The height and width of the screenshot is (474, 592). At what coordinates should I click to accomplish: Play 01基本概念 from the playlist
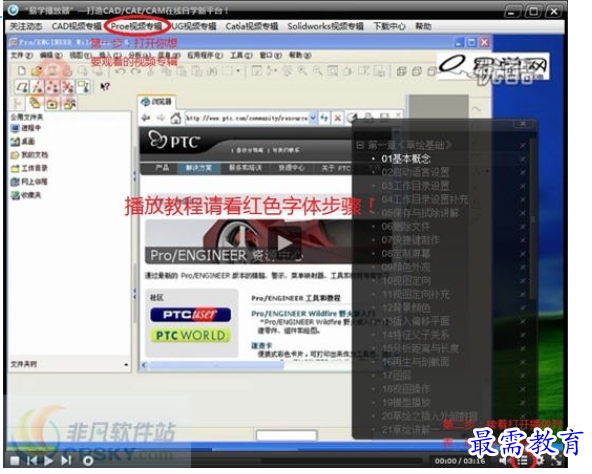(x=406, y=159)
